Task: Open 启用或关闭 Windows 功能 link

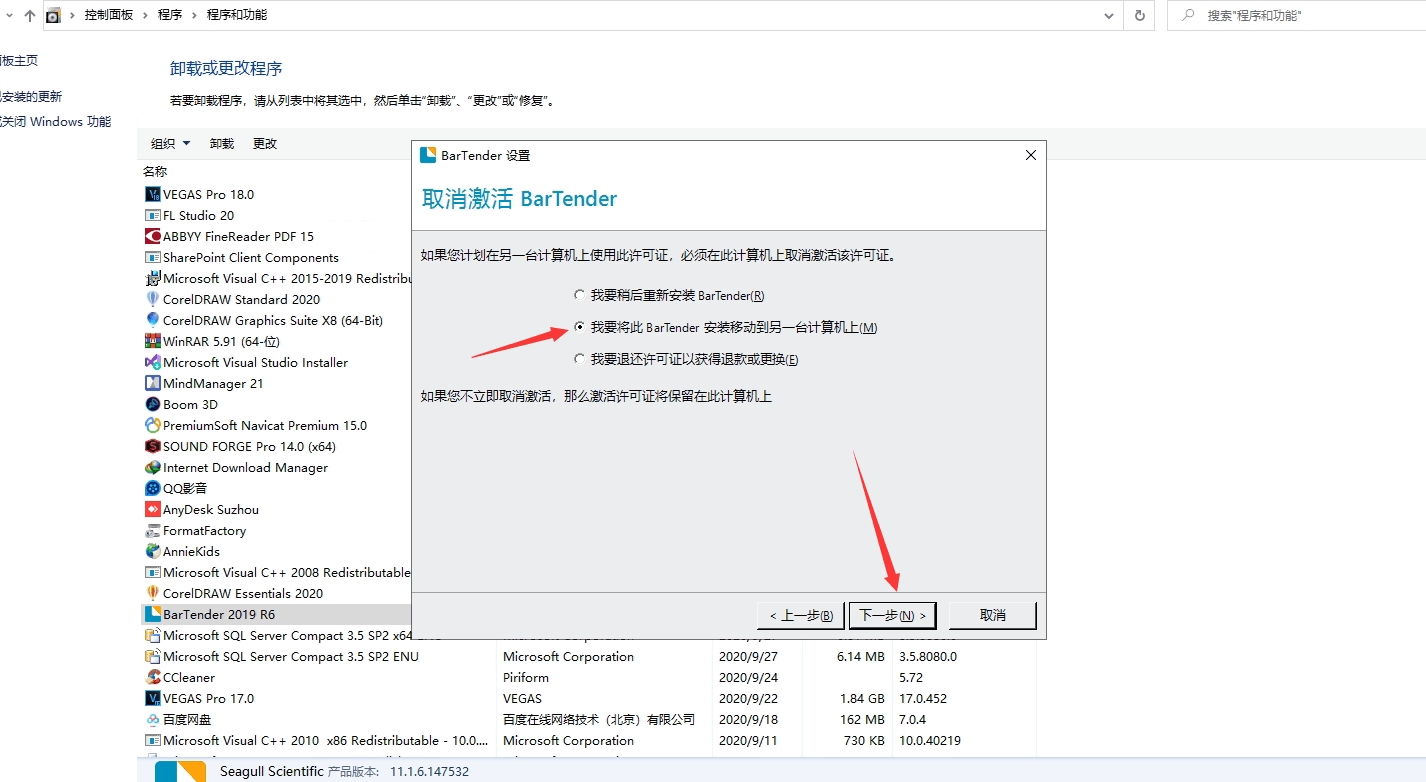Action: [56, 122]
